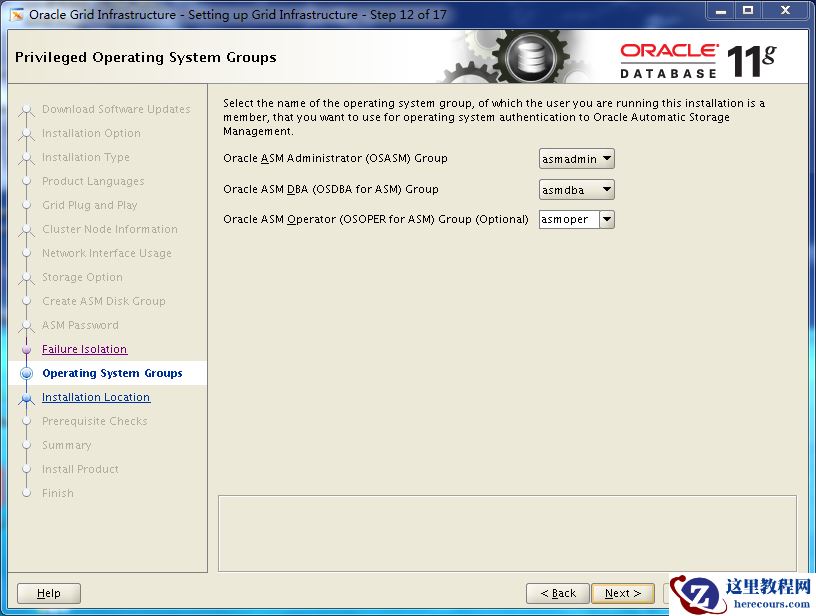Expand the asmoper combo box arrow
The height and width of the screenshot is (616, 816).
(607, 220)
